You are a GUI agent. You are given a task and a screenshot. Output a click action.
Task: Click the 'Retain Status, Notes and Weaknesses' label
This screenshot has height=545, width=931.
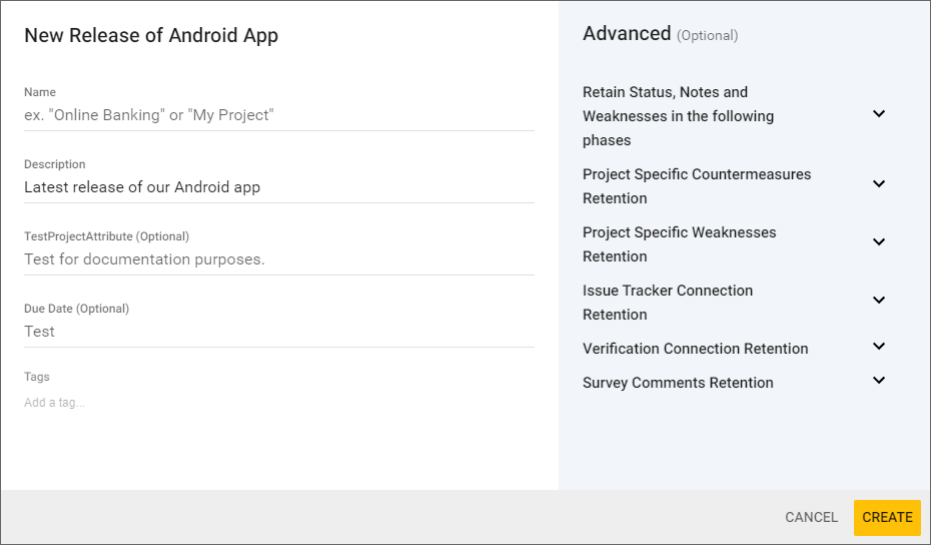point(678,116)
